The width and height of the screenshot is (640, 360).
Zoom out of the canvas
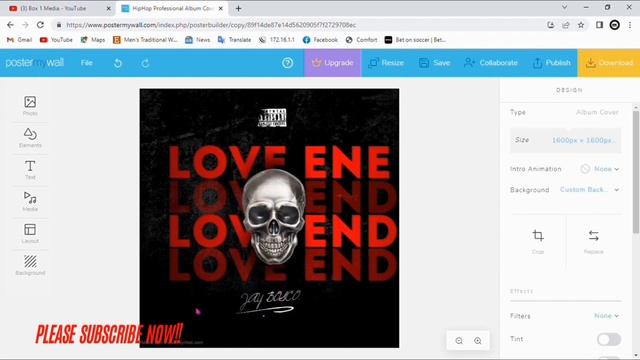(459, 340)
